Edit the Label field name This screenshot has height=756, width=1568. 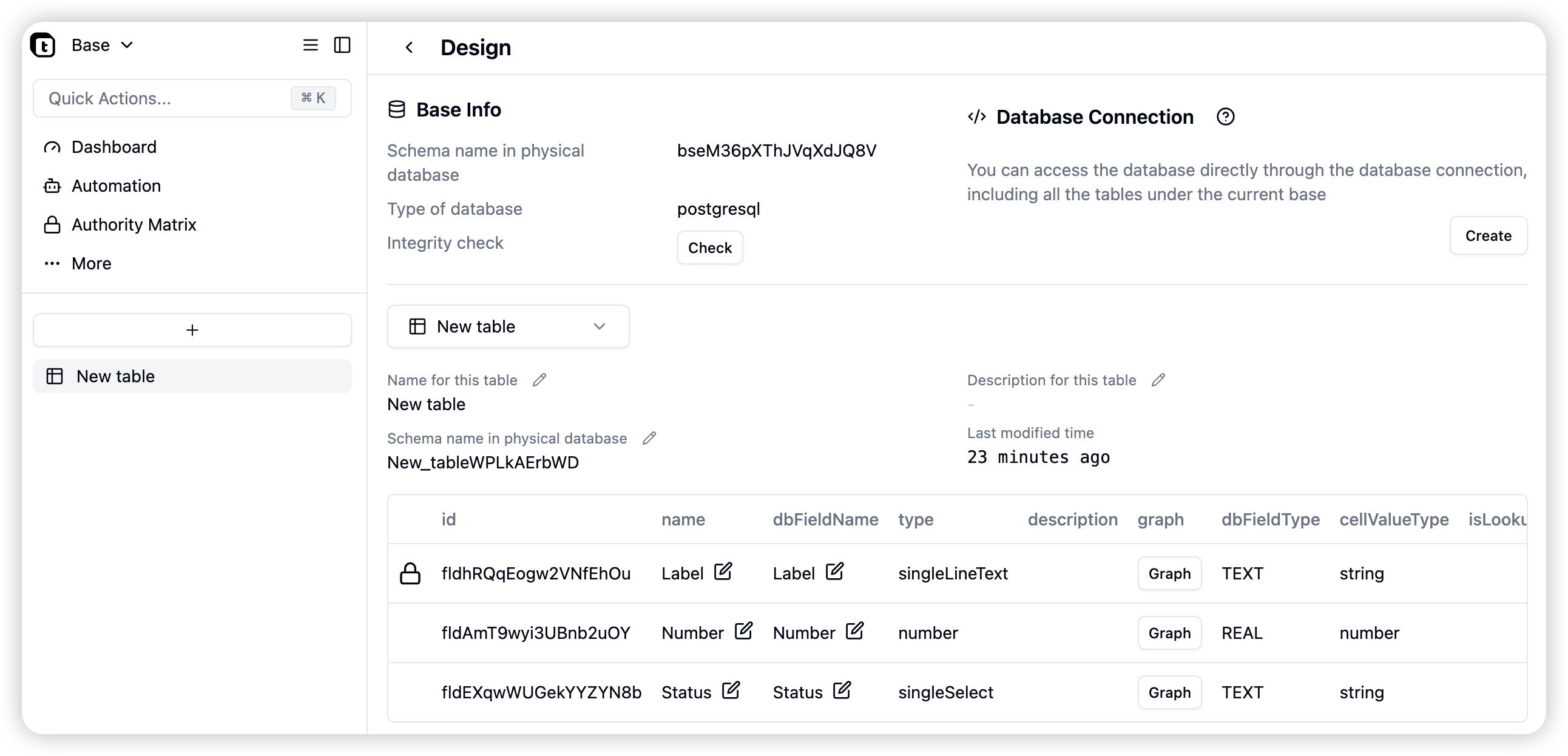(x=723, y=572)
